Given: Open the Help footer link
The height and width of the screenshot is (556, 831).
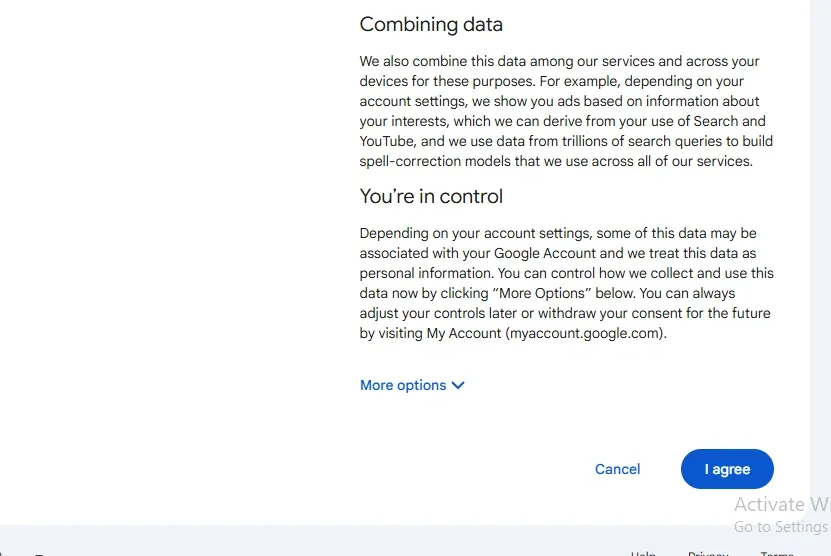Looking at the screenshot, I should [643, 553].
